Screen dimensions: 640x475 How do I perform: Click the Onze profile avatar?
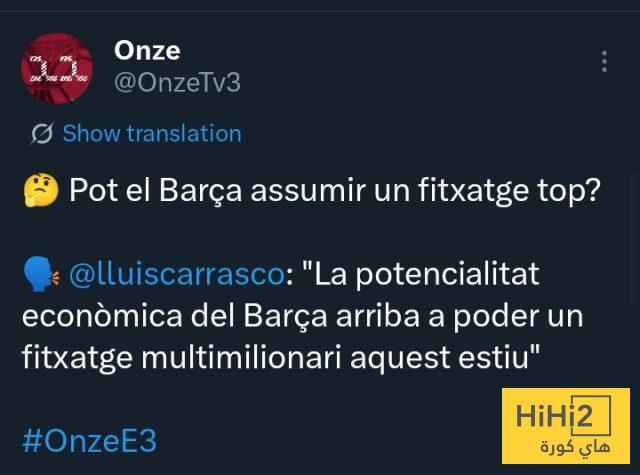tap(58, 68)
